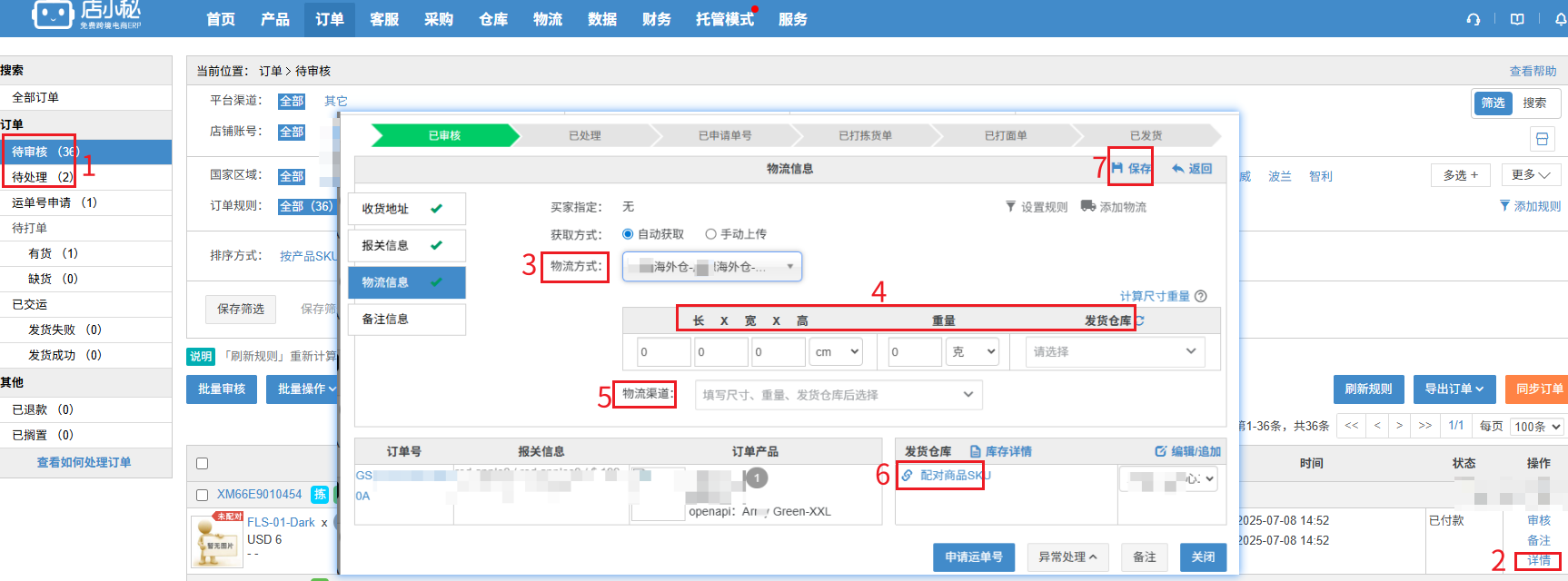The width and height of the screenshot is (1568, 581).
Task: Click the refresh icon beside 发货仓库 header
Action: click(x=1140, y=320)
